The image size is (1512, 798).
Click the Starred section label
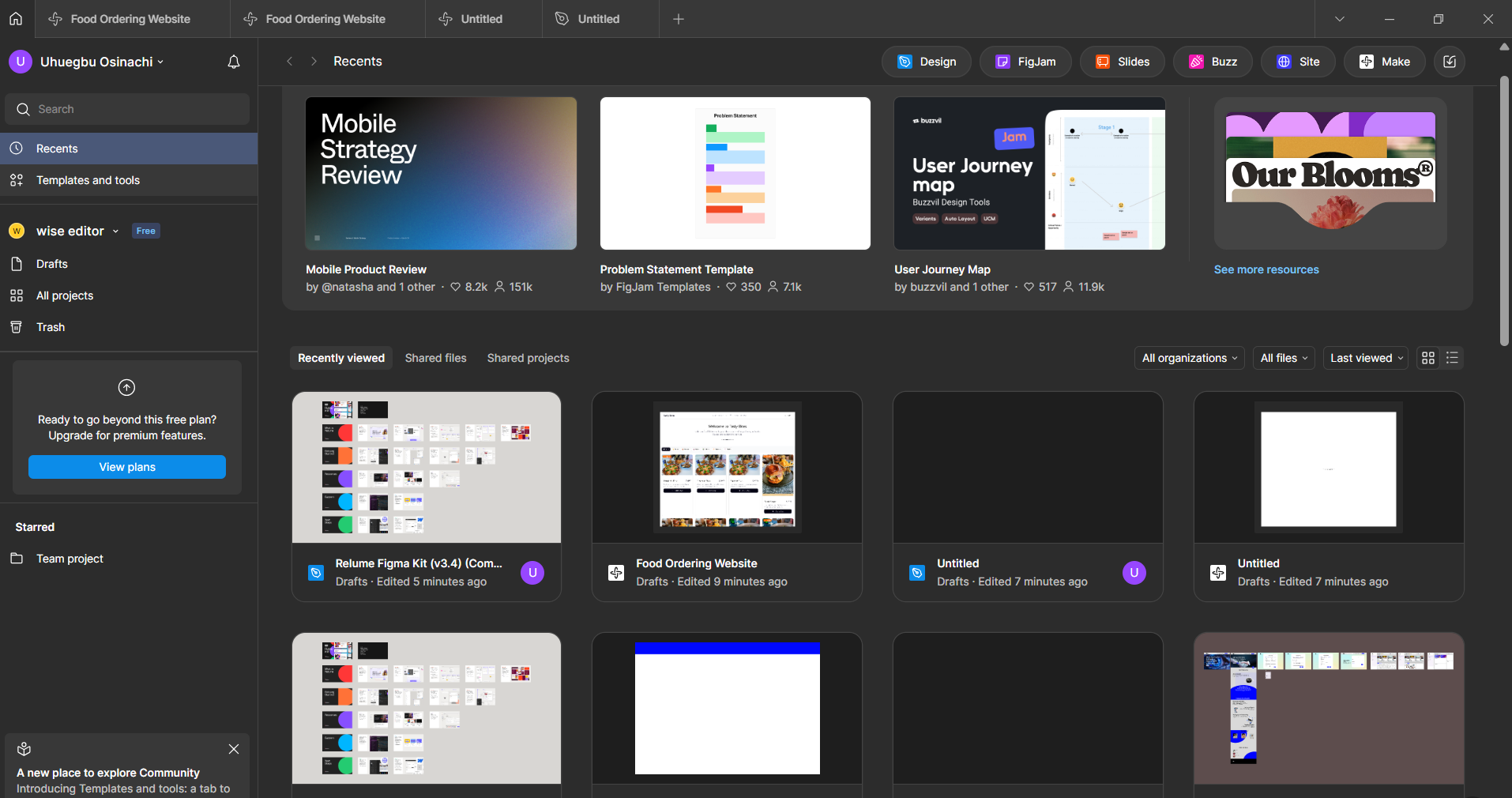[35, 527]
